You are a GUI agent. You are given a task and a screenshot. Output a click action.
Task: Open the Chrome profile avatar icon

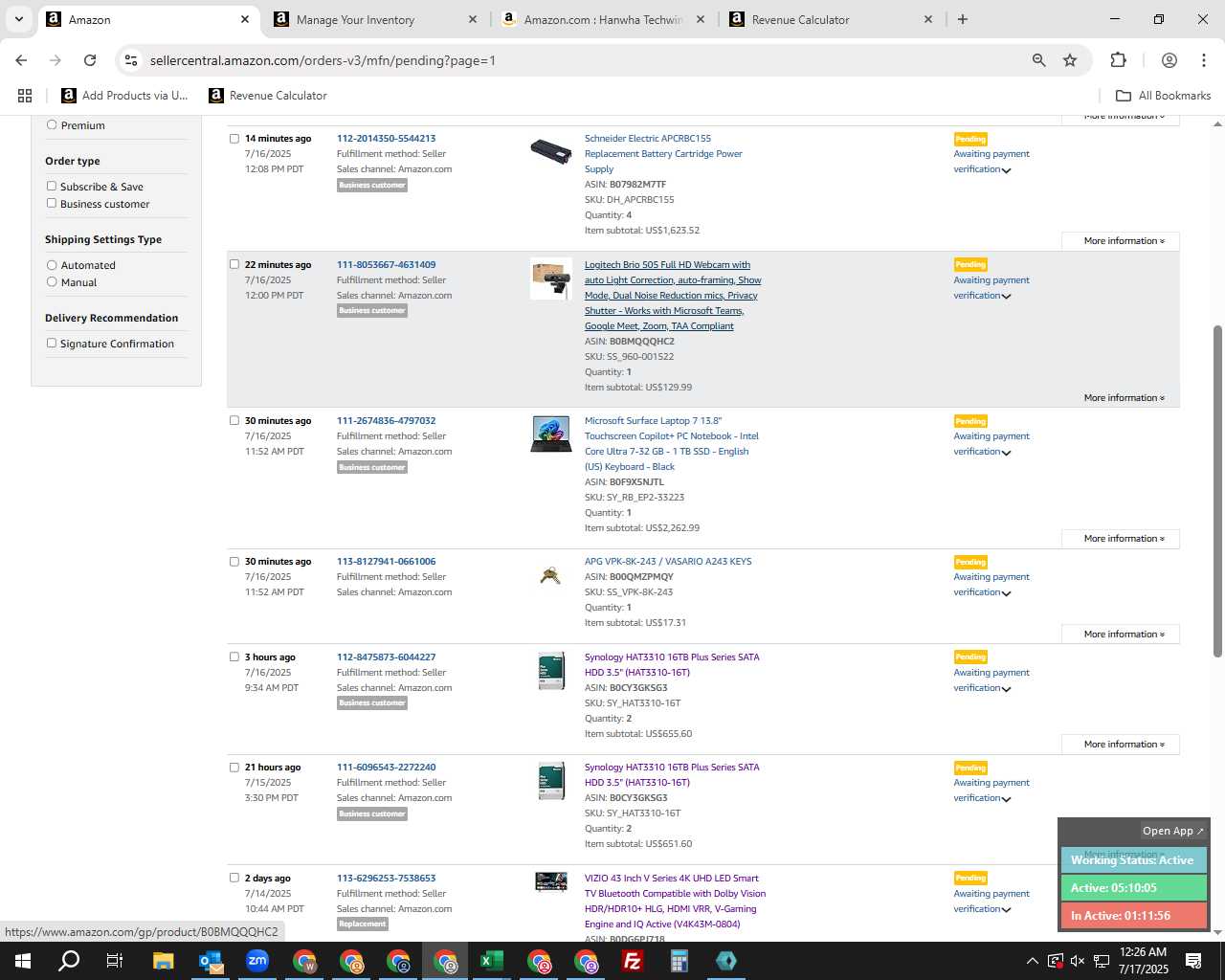click(x=1169, y=60)
